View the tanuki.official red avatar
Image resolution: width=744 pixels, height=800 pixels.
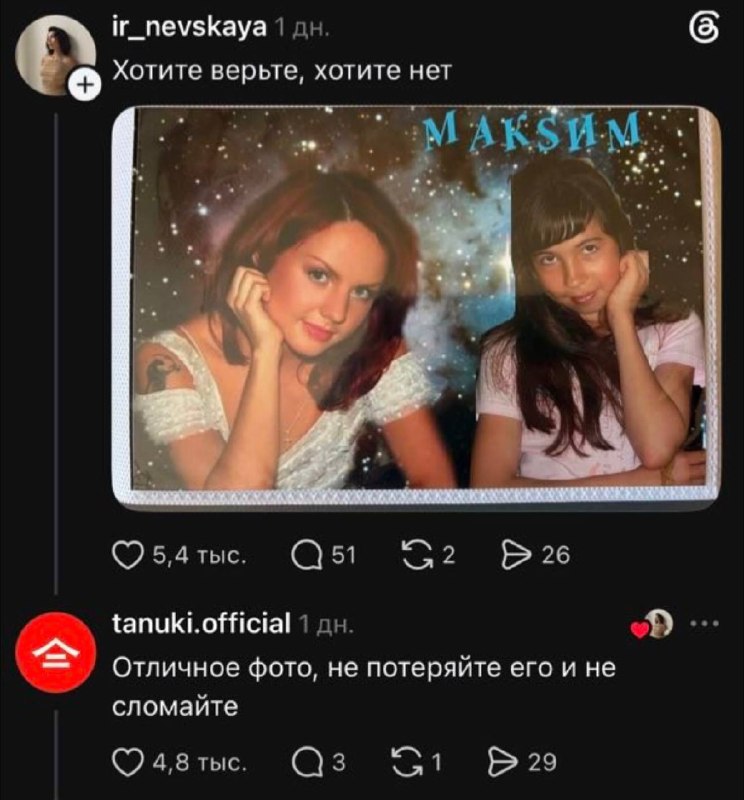point(56,653)
